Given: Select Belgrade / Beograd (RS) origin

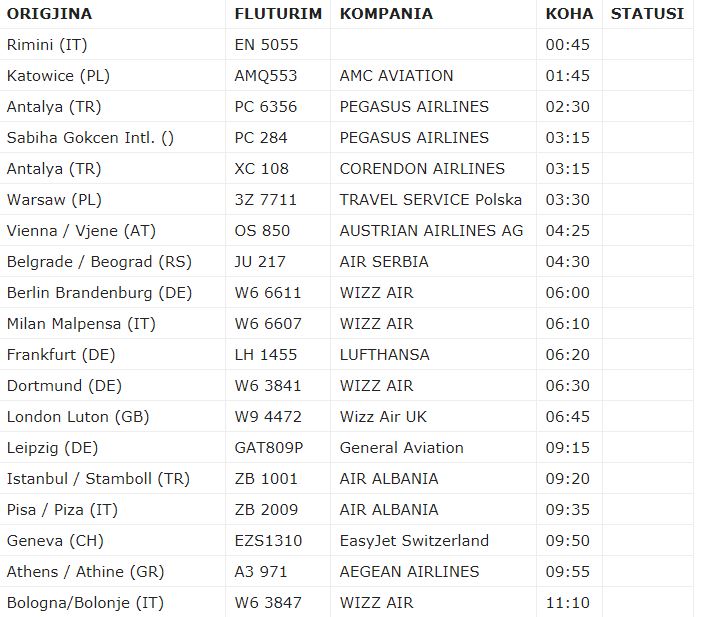Looking at the screenshot, I should (x=99, y=262).
